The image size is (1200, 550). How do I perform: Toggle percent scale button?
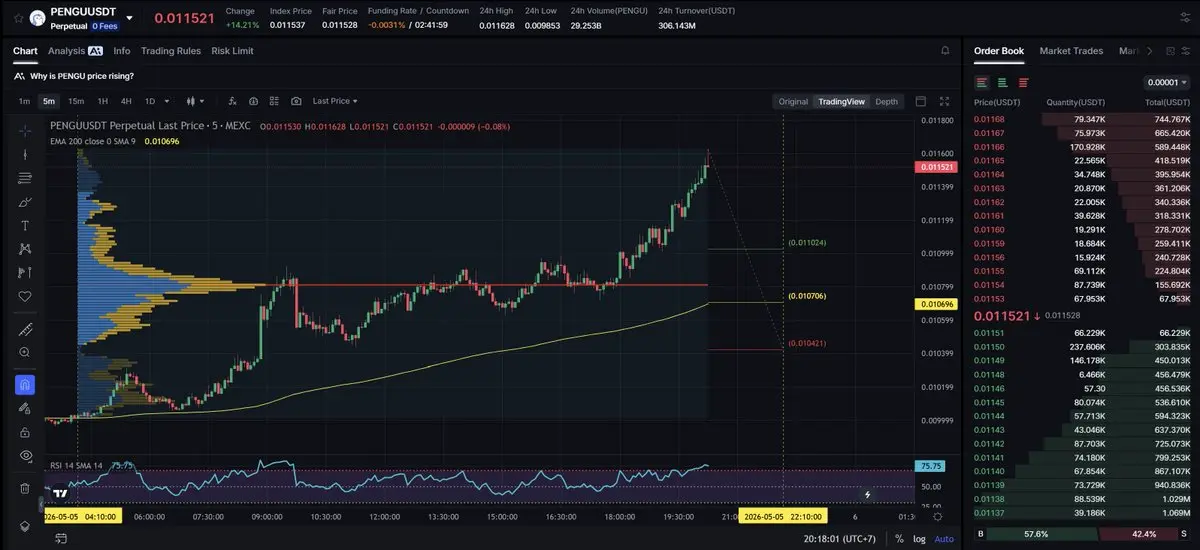click(899, 539)
